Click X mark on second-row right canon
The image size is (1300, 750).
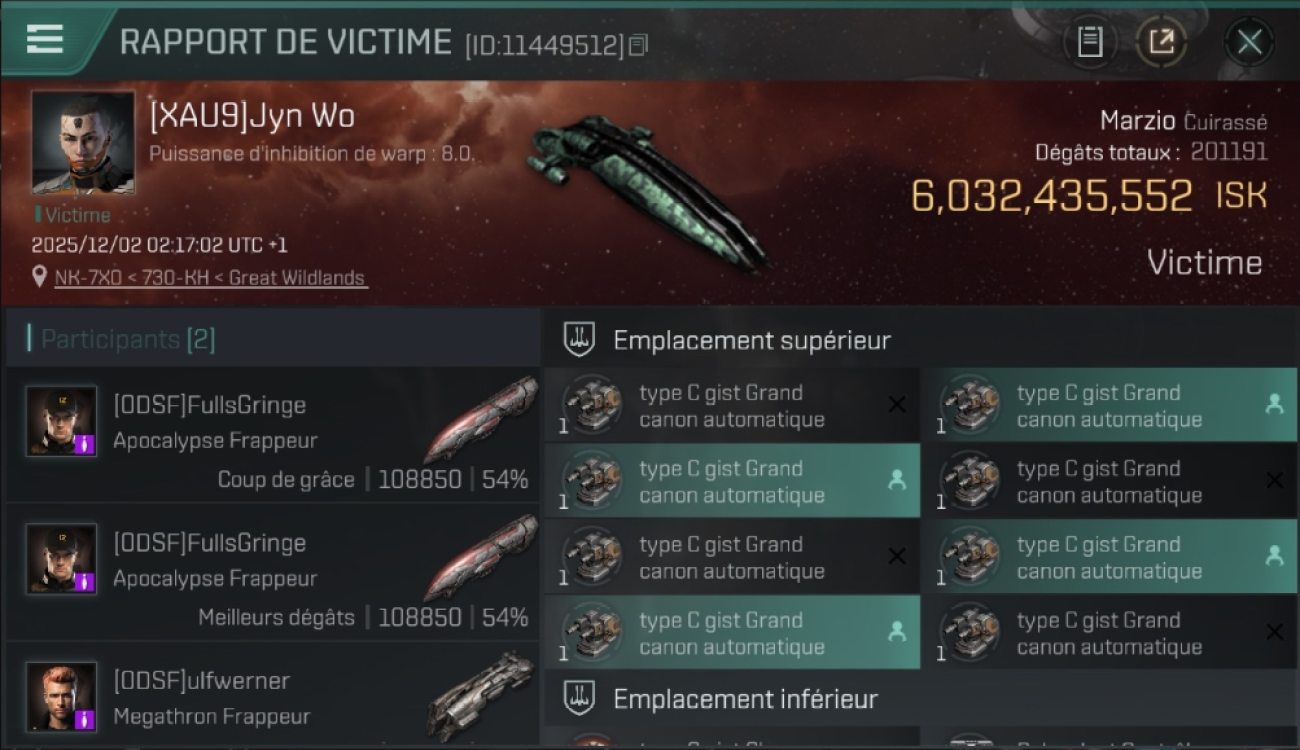pos(1274,480)
